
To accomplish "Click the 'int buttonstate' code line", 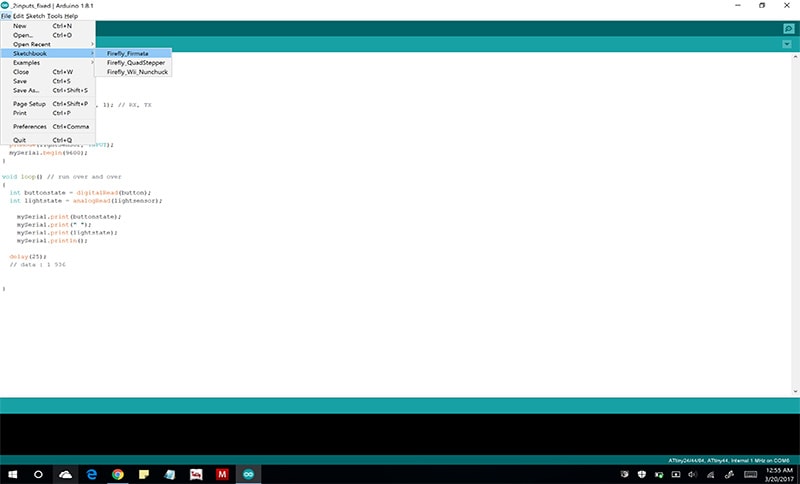I will click(80, 193).
